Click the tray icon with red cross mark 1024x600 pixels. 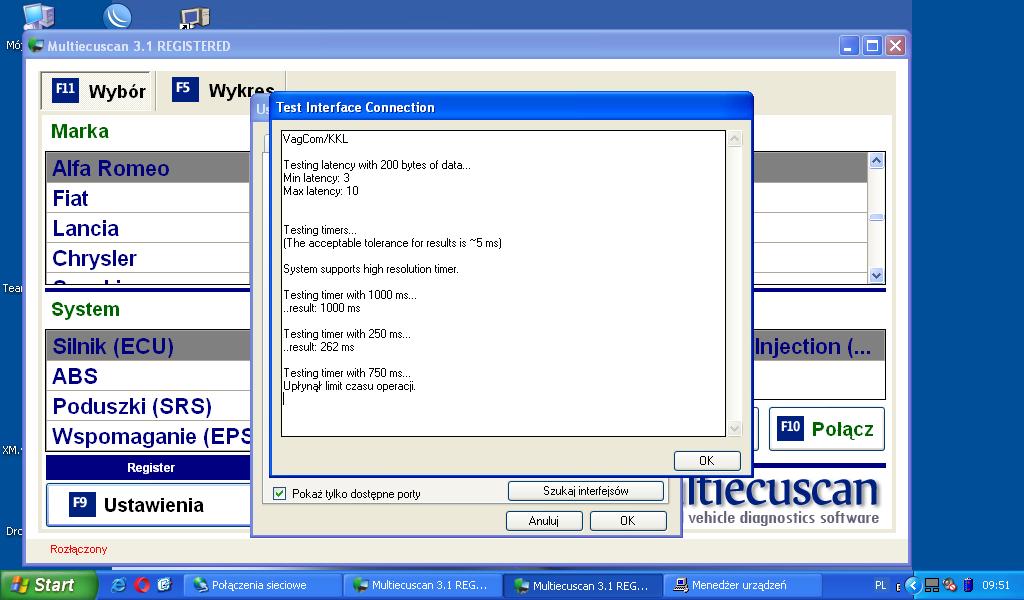950,586
